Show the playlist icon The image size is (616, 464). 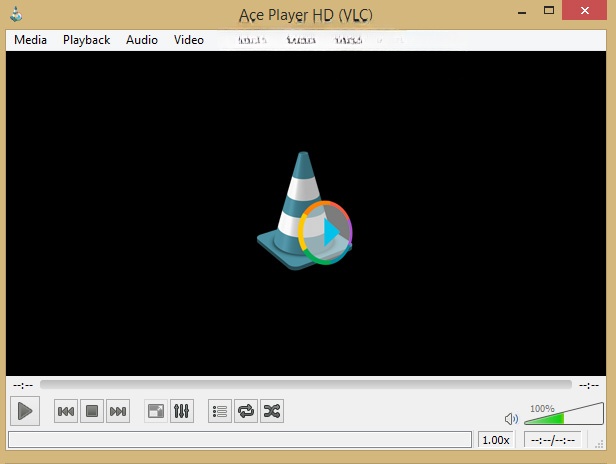point(220,411)
